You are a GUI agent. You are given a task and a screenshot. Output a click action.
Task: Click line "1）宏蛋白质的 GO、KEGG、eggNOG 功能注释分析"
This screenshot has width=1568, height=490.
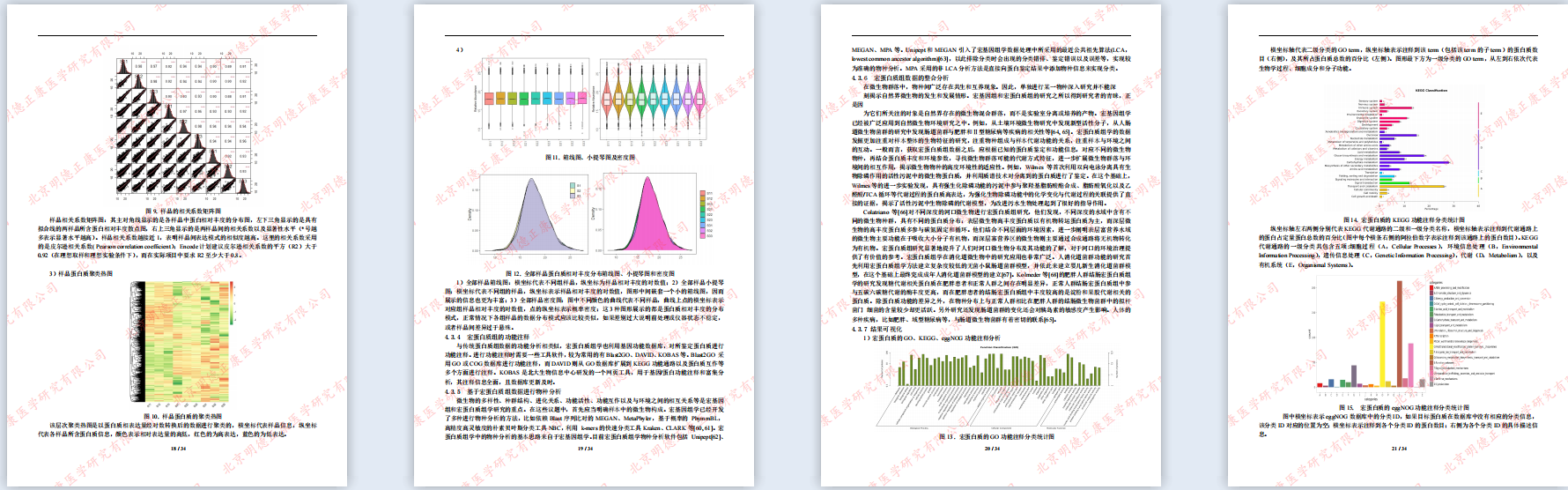[x=932, y=338]
